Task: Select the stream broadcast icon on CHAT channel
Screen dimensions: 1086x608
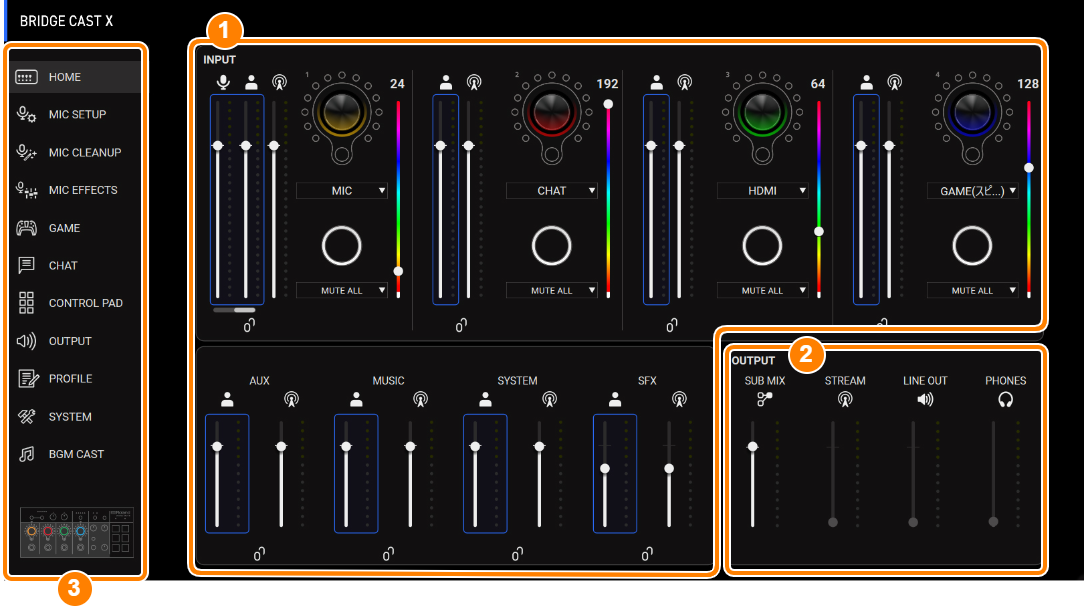Action: (x=474, y=83)
